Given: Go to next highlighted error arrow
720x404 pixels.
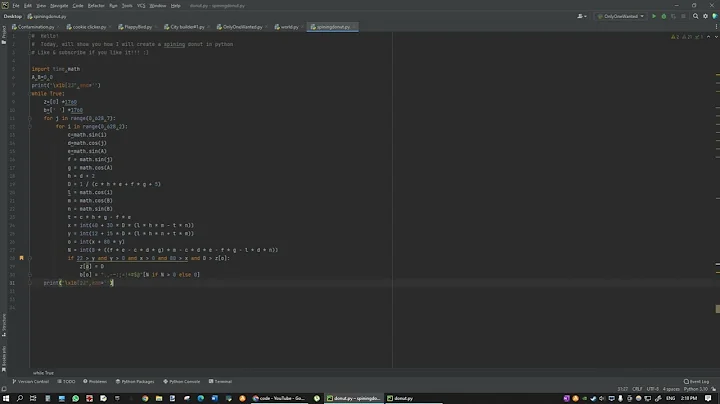Looking at the screenshot, I should tap(715, 37).
